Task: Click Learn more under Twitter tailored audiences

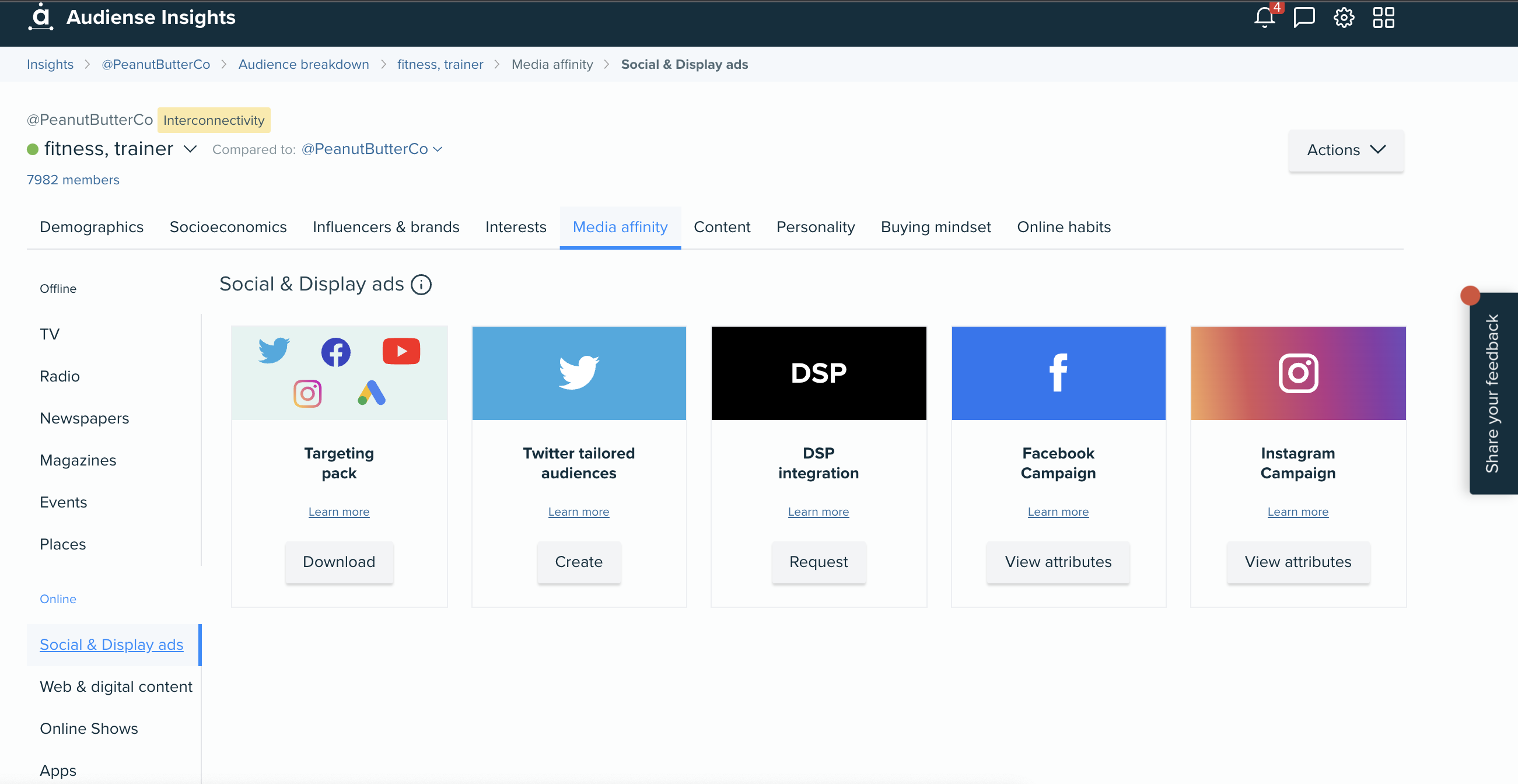Action: (579, 512)
